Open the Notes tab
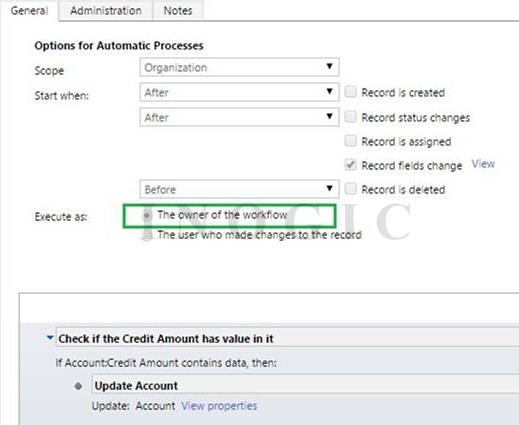The image size is (519, 425). [x=178, y=11]
